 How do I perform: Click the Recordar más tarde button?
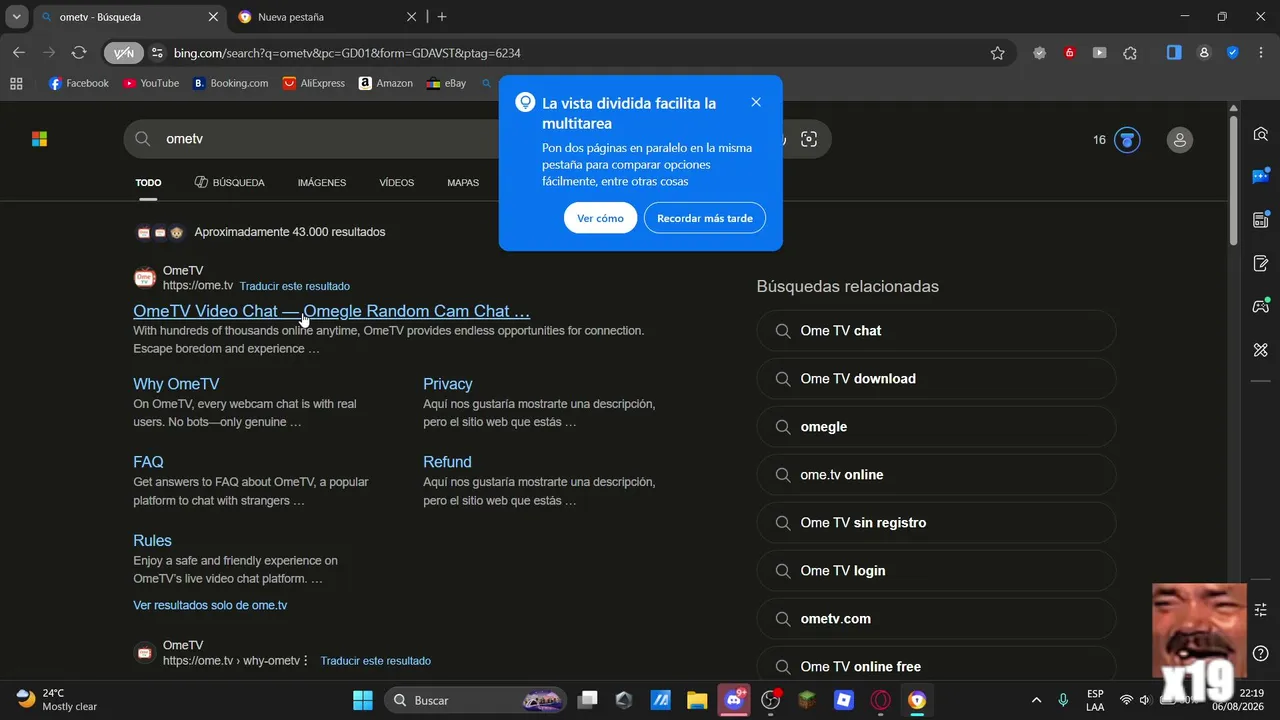[x=705, y=218]
